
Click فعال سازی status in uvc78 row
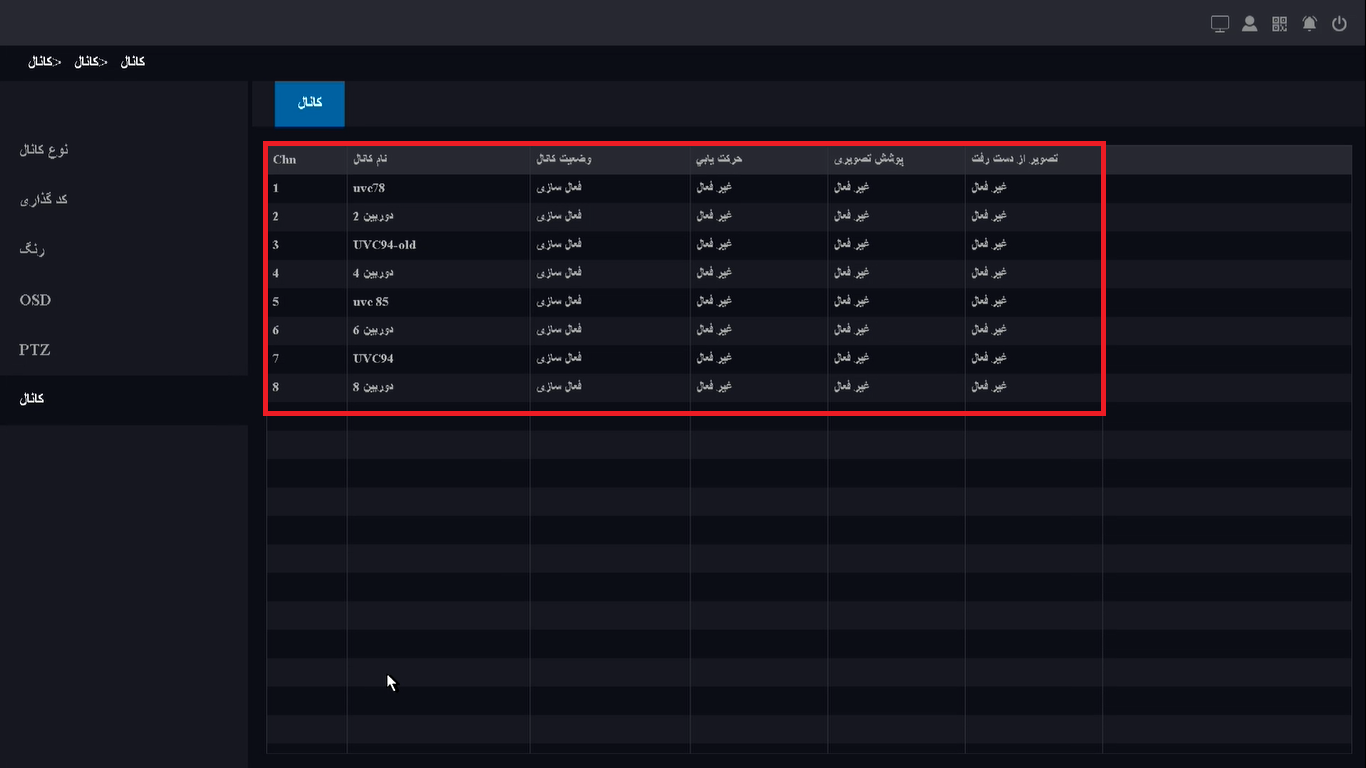tap(560, 188)
